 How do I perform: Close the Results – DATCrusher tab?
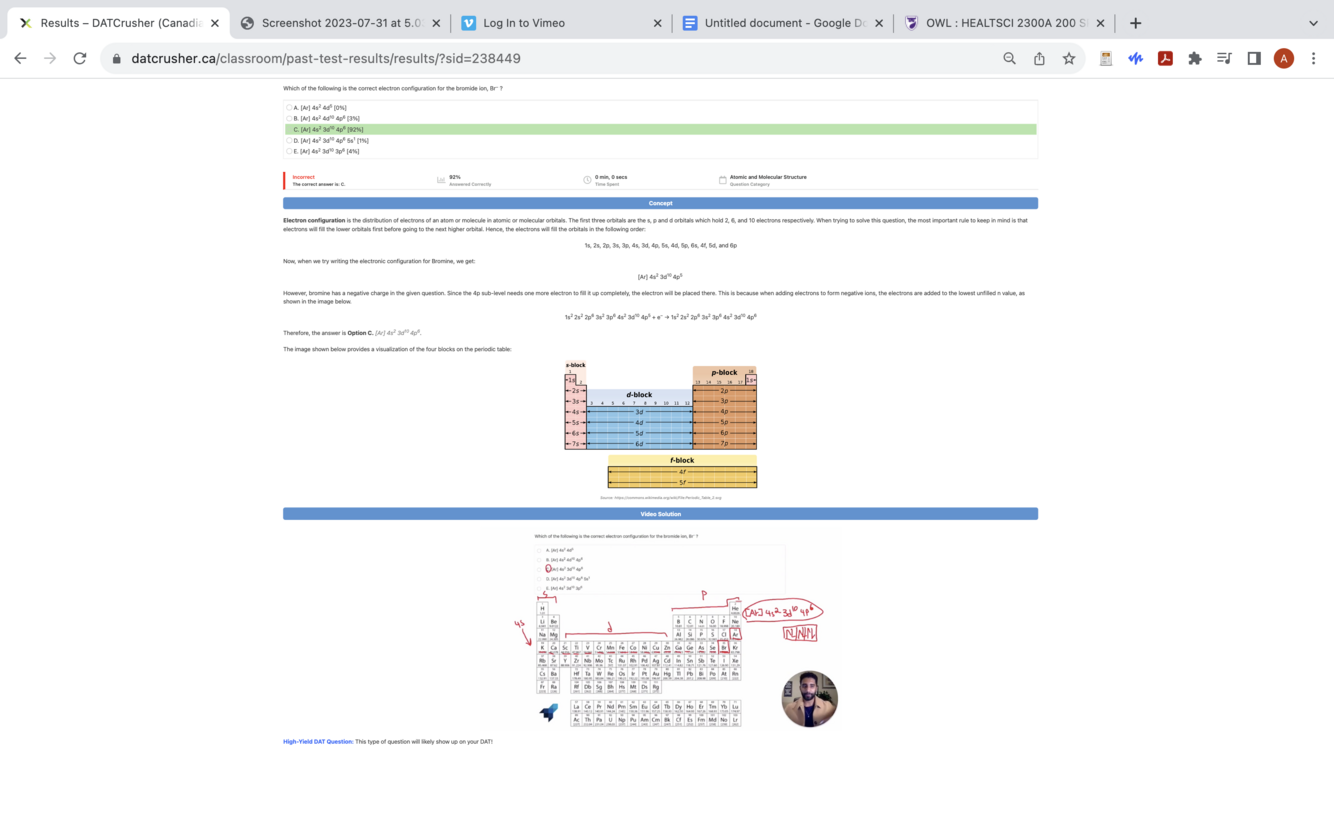tap(214, 23)
